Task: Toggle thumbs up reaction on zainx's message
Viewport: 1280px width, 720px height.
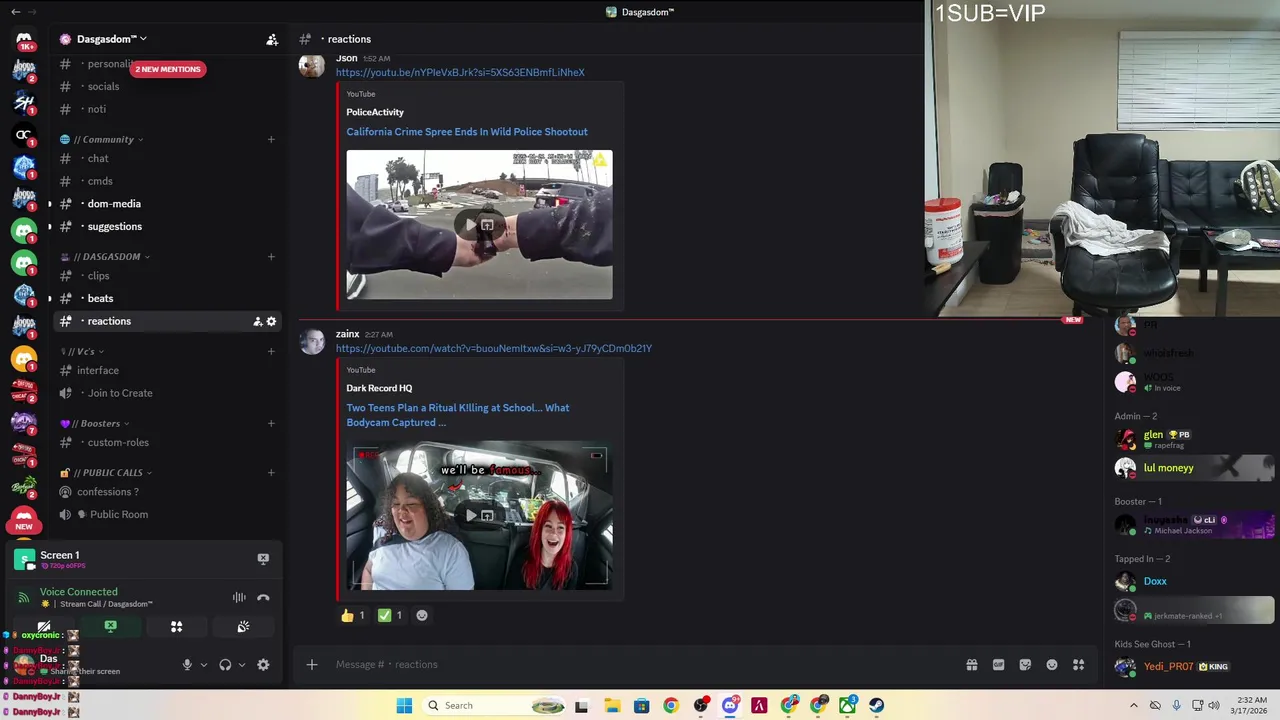Action: point(353,616)
